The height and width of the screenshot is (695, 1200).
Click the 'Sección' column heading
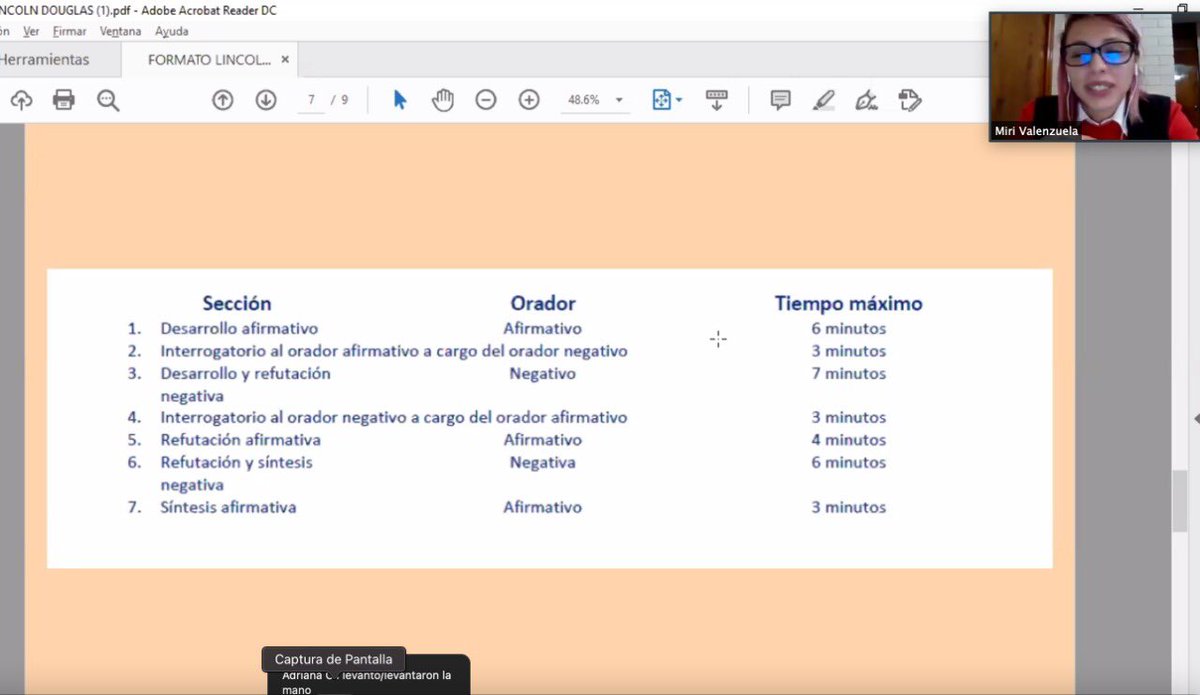tap(237, 303)
